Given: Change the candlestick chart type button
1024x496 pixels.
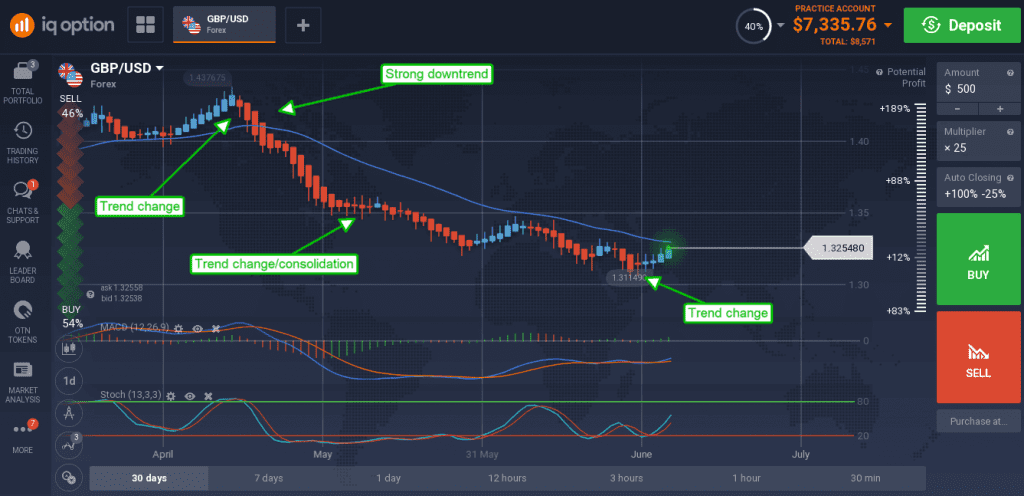Looking at the screenshot, I should pyautogui.click(x=69, y=349).
